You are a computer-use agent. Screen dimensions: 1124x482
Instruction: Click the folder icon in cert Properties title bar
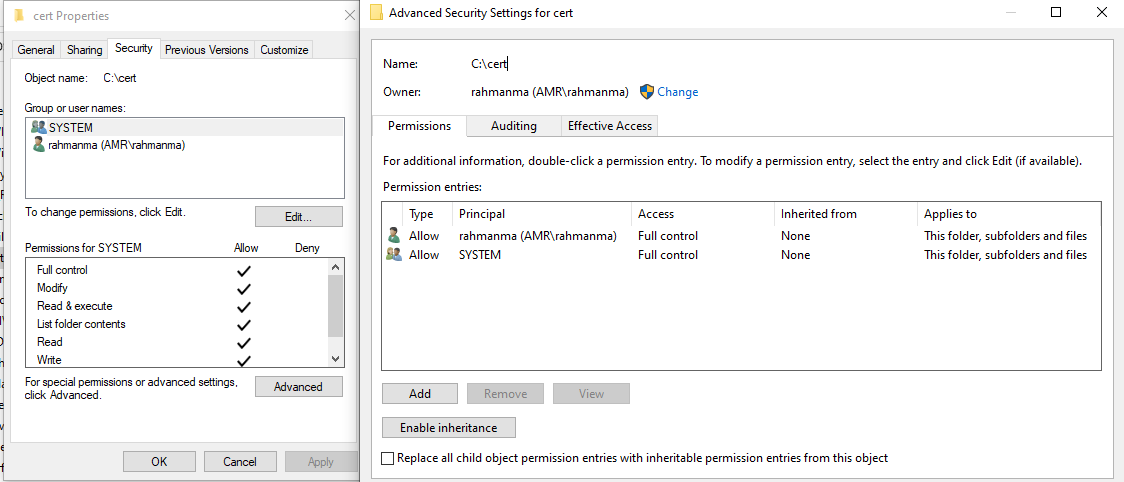tap(19, 15)
